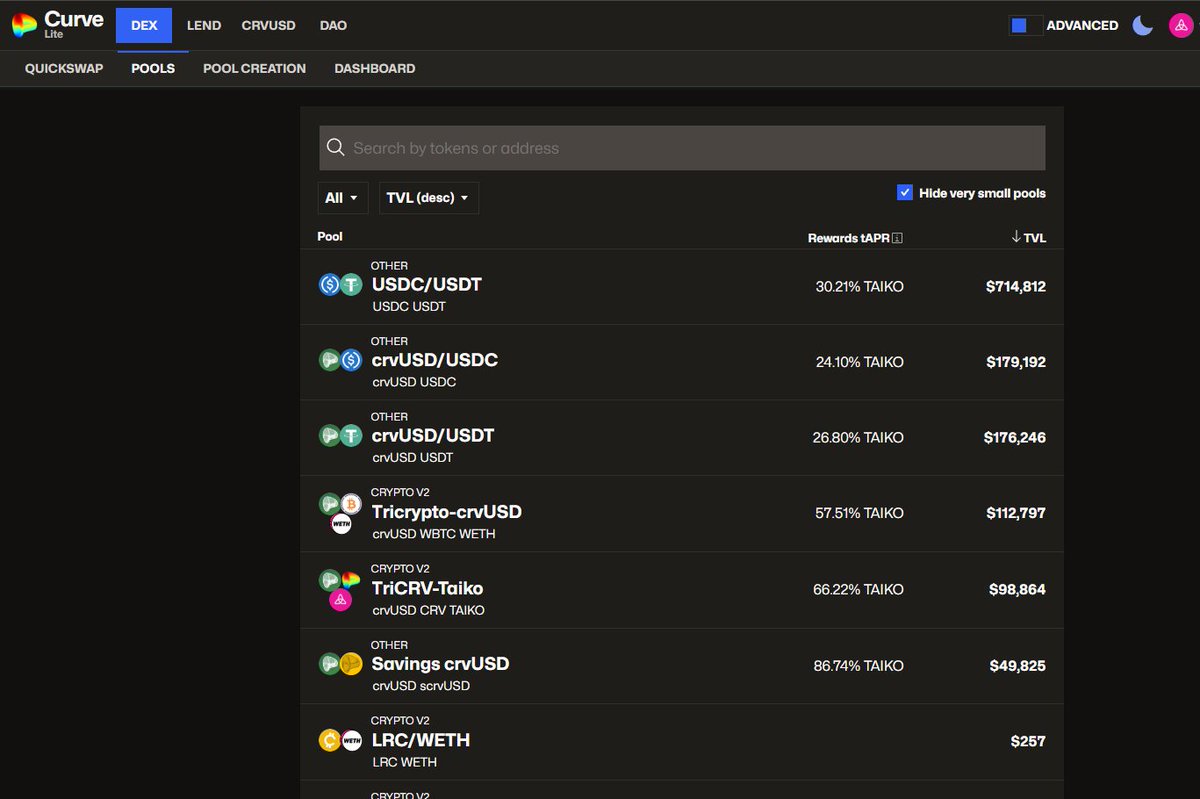Open the crvUSD/USDT pool
Viewport: 1200px width, 799px height.
tap(682, 438)
